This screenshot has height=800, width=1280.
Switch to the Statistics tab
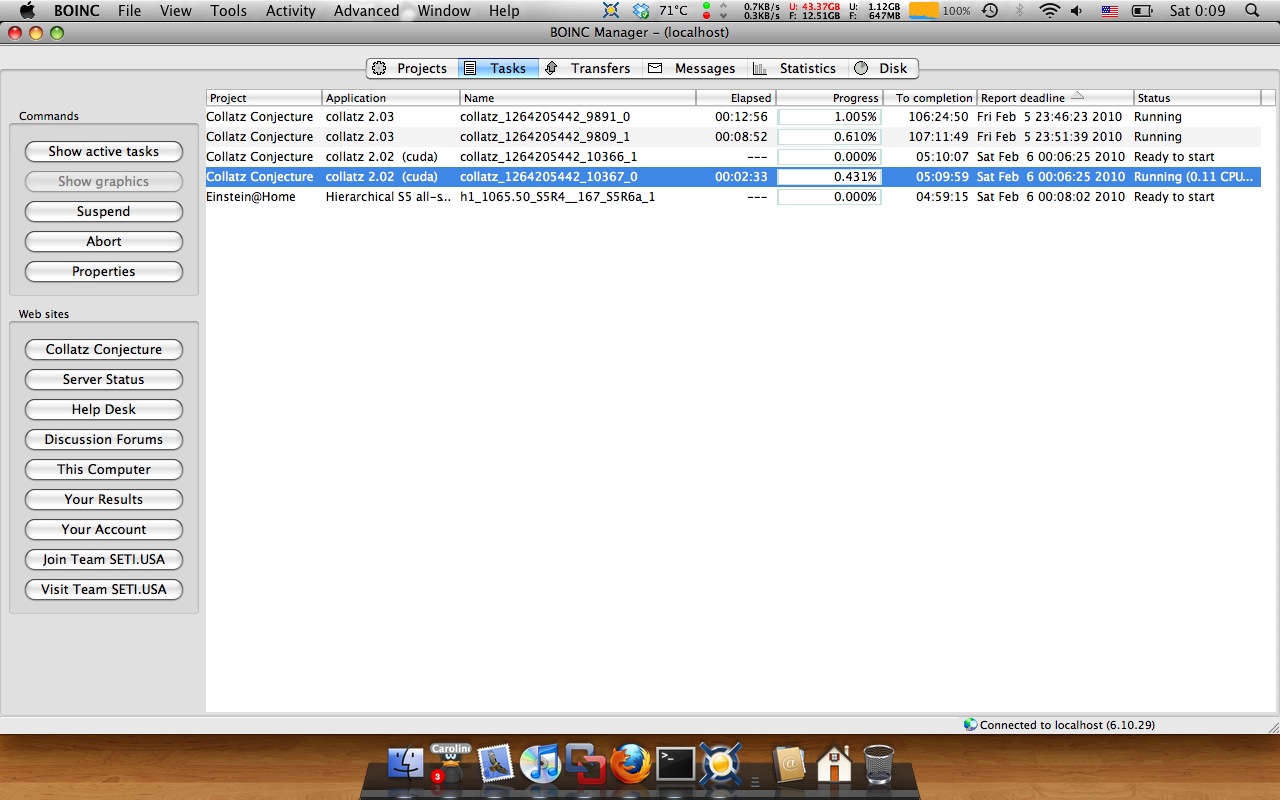coord(796,68)
